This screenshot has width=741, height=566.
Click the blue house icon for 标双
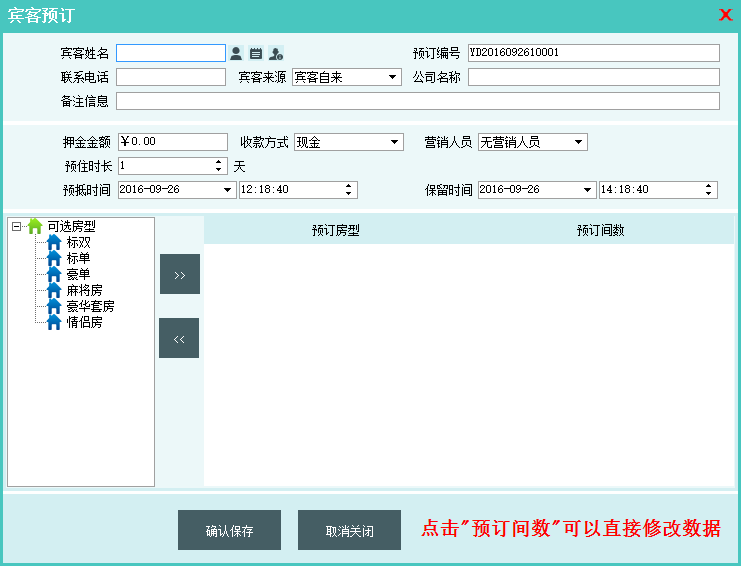(x=54, y=242)
